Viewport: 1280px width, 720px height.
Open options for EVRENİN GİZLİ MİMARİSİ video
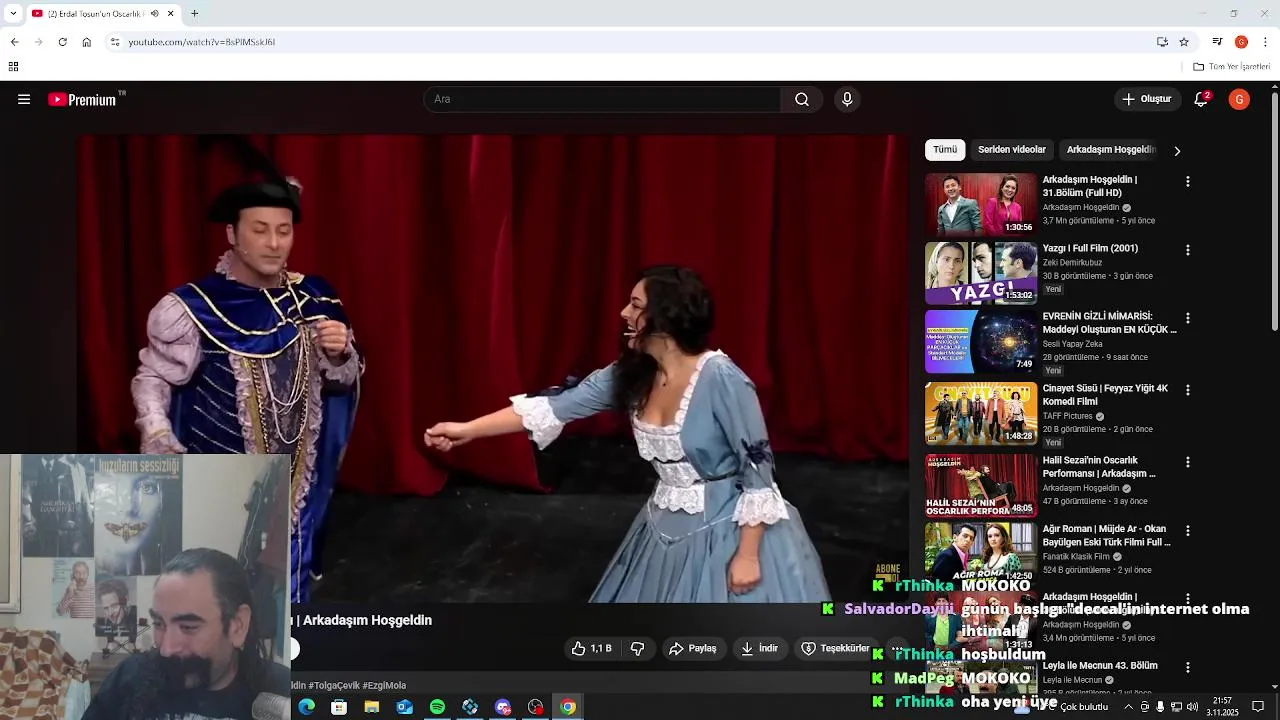coord(1188,318)
